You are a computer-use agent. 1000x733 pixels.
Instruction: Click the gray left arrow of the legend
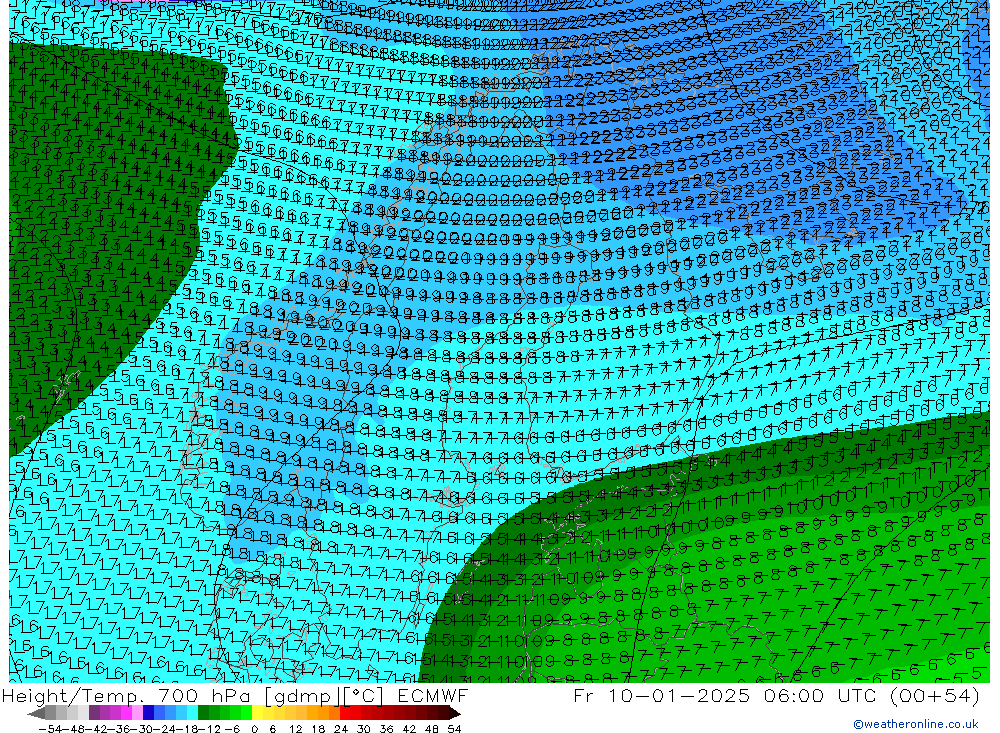click(x=36, y=713)
